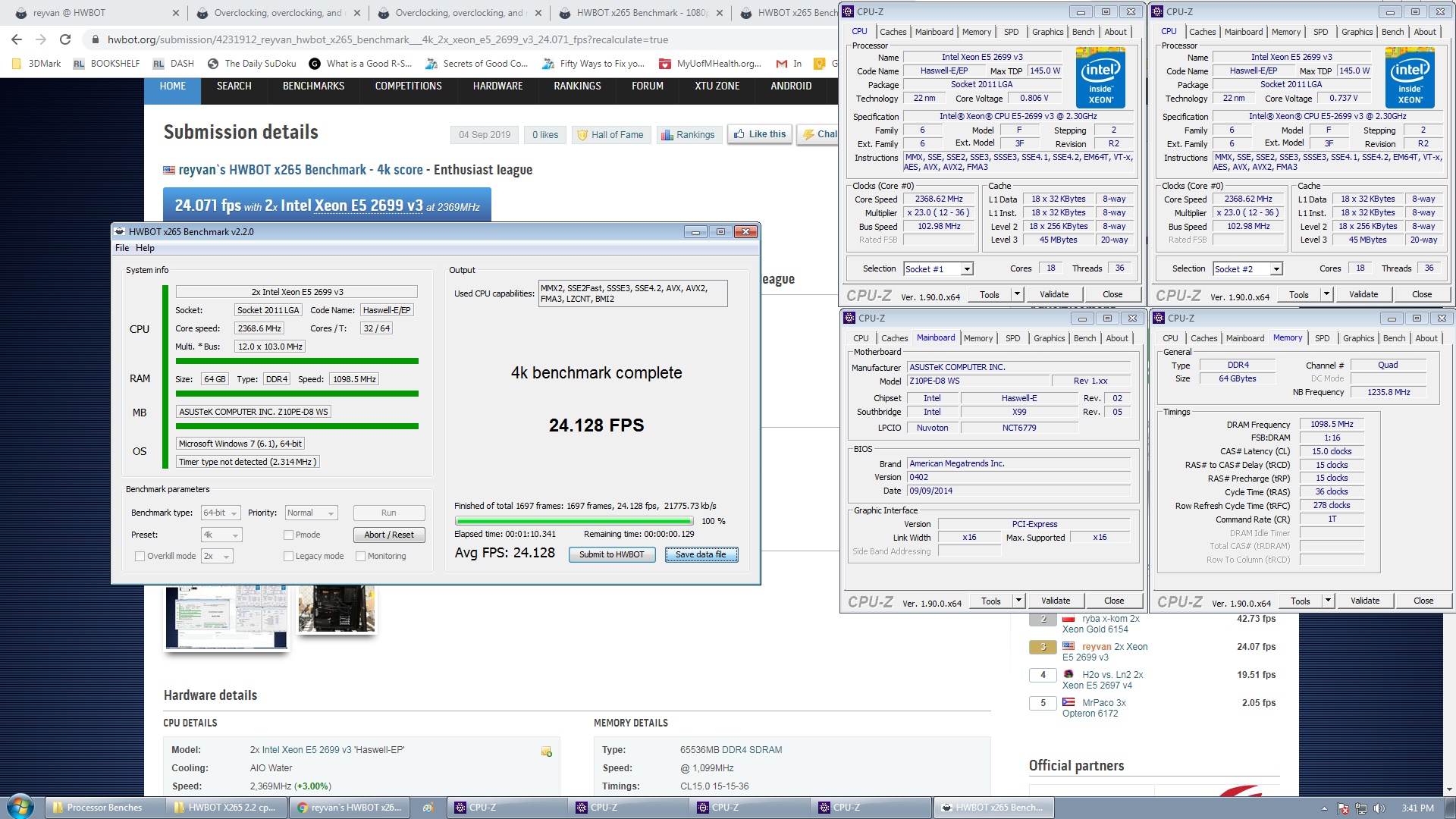
Task: Toggle the Overkill mode checkbox
Action: pos(140,557)
